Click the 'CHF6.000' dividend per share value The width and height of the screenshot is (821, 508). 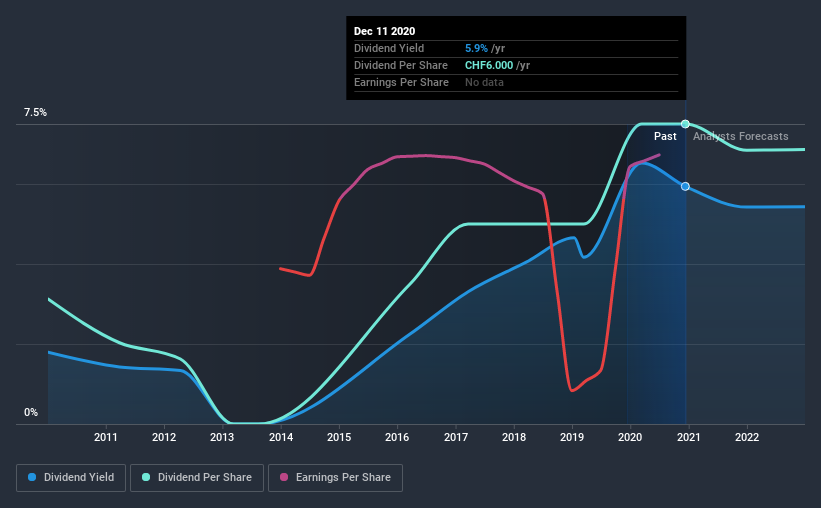489,65
